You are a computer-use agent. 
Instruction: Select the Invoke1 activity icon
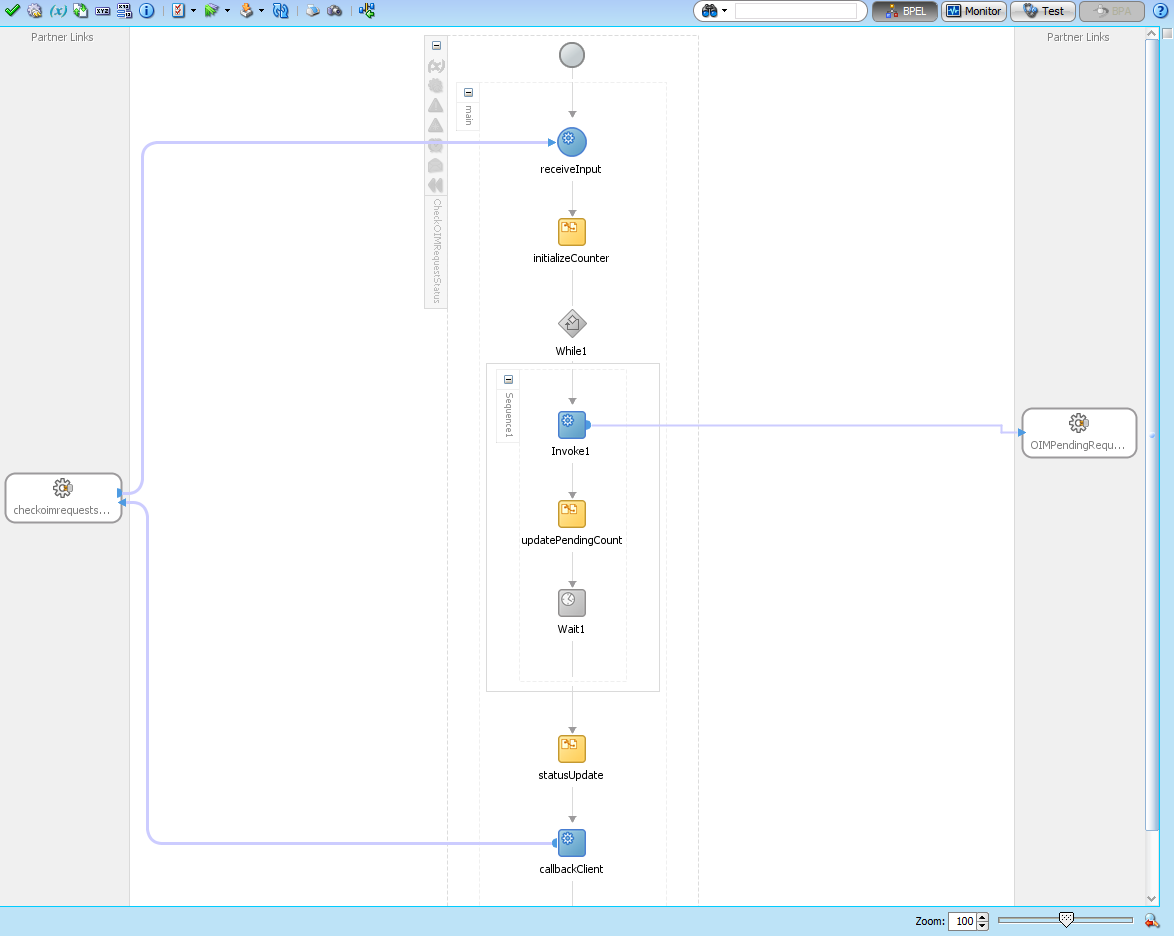[571, 424]
